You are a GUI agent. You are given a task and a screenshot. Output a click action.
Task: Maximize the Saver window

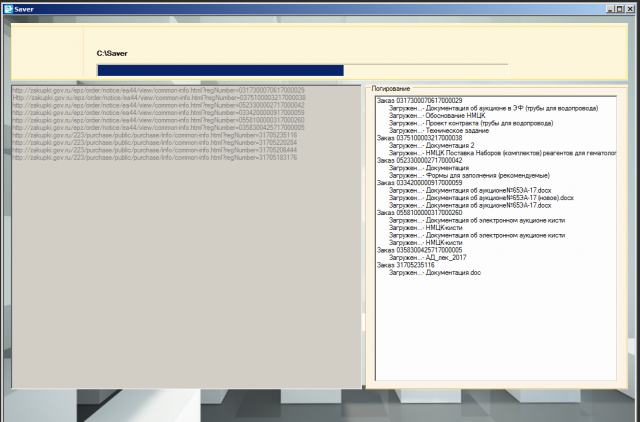[x=620, y=9]
